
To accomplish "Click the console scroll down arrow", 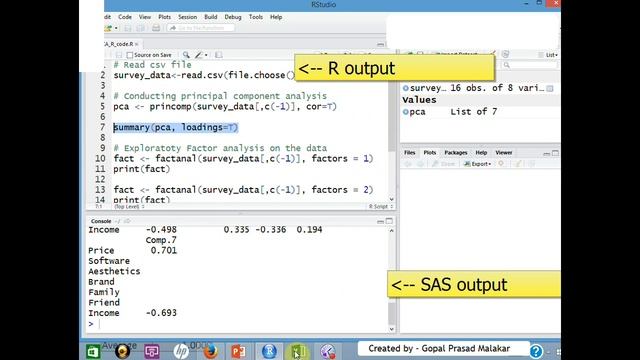I will [392, 329].
